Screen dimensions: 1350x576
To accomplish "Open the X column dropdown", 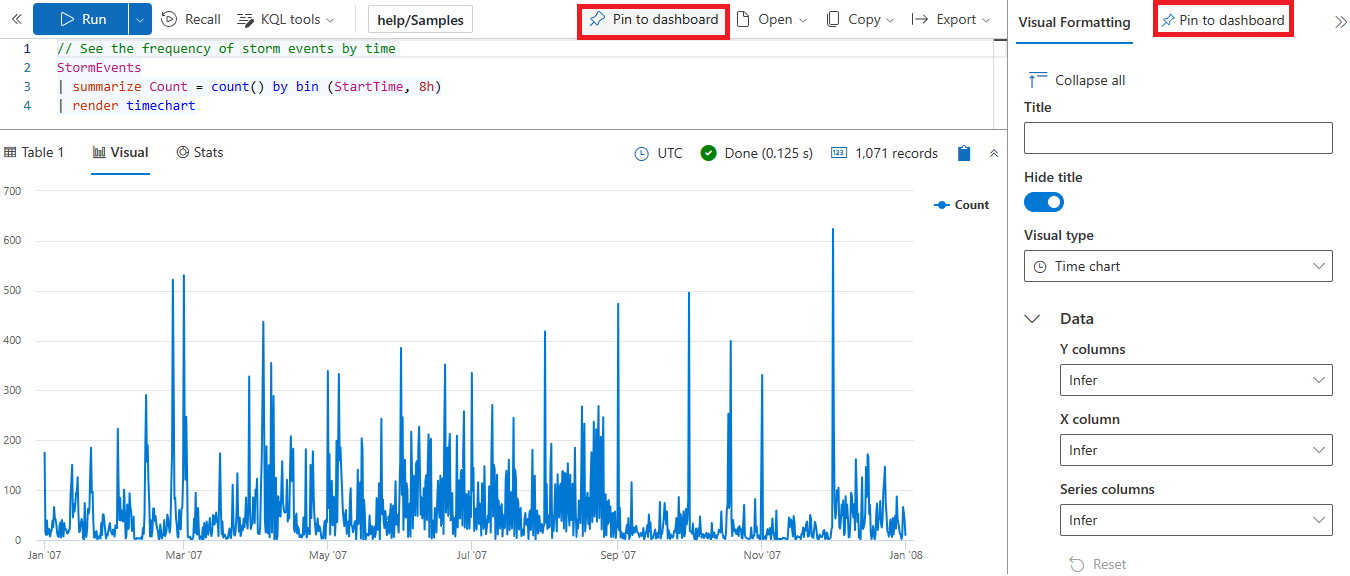I will [1196, 450].
